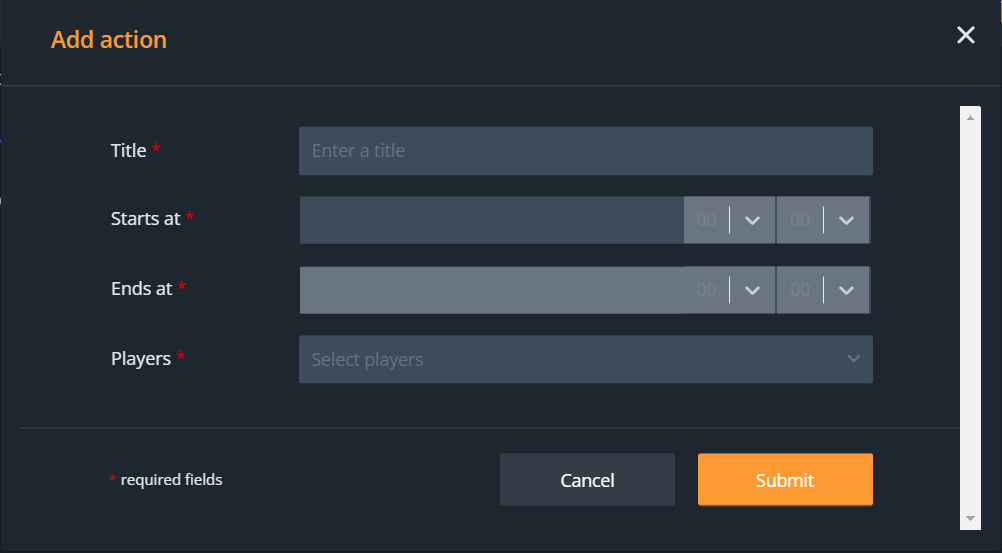Click the Players field chevron arrow
1002x553 pixels.
[x=853, y=359]
